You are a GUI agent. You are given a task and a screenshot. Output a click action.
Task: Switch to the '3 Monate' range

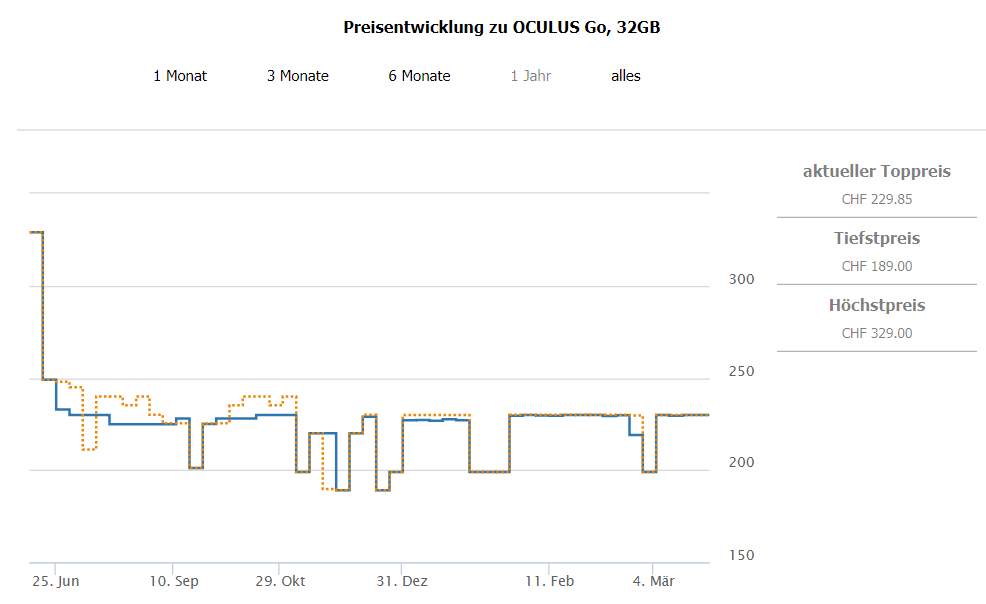298,76
